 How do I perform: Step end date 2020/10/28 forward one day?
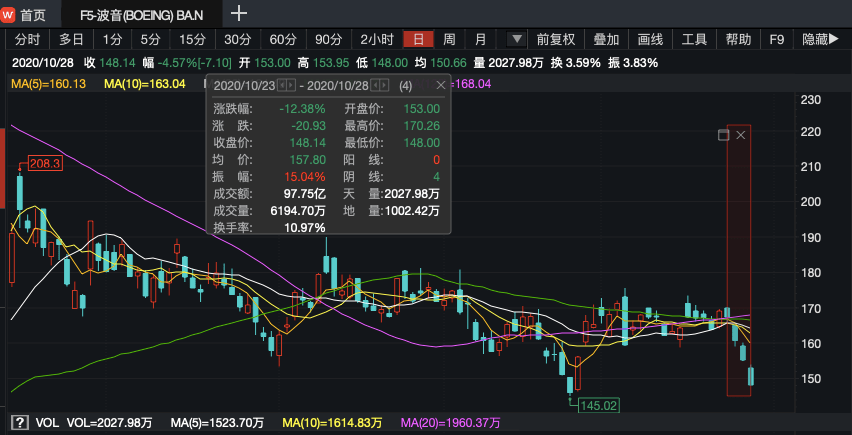(385, 85)
